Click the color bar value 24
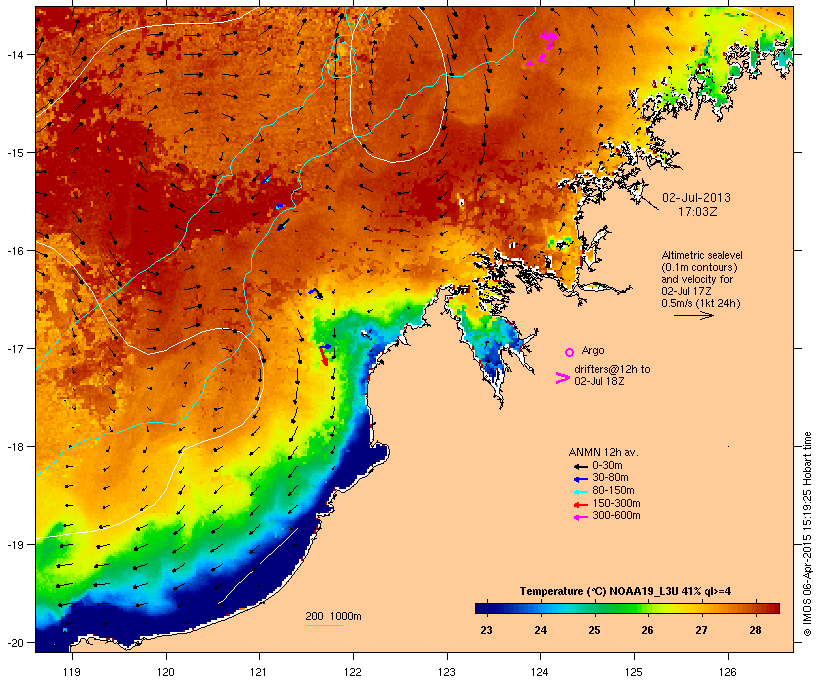Viewport: 820px width, 680px height. click(541, 630)
